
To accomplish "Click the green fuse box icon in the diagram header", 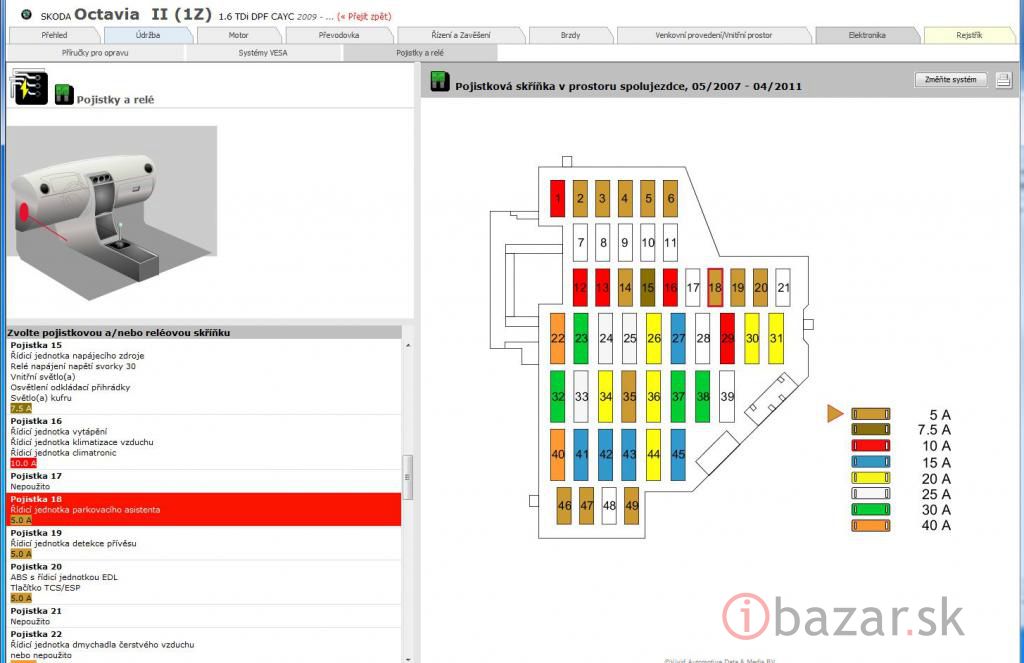I will tap(440, 82).
